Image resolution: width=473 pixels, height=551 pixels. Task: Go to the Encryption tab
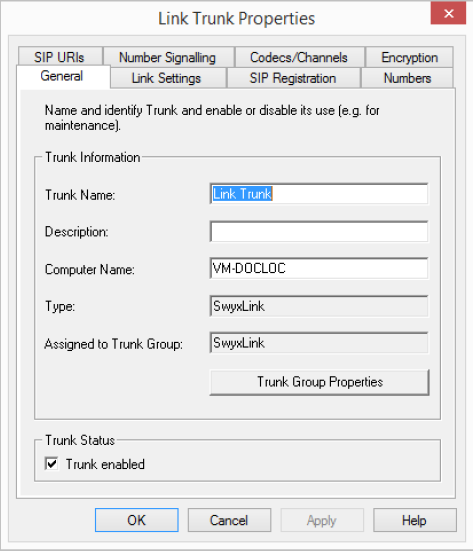[409, 57]
